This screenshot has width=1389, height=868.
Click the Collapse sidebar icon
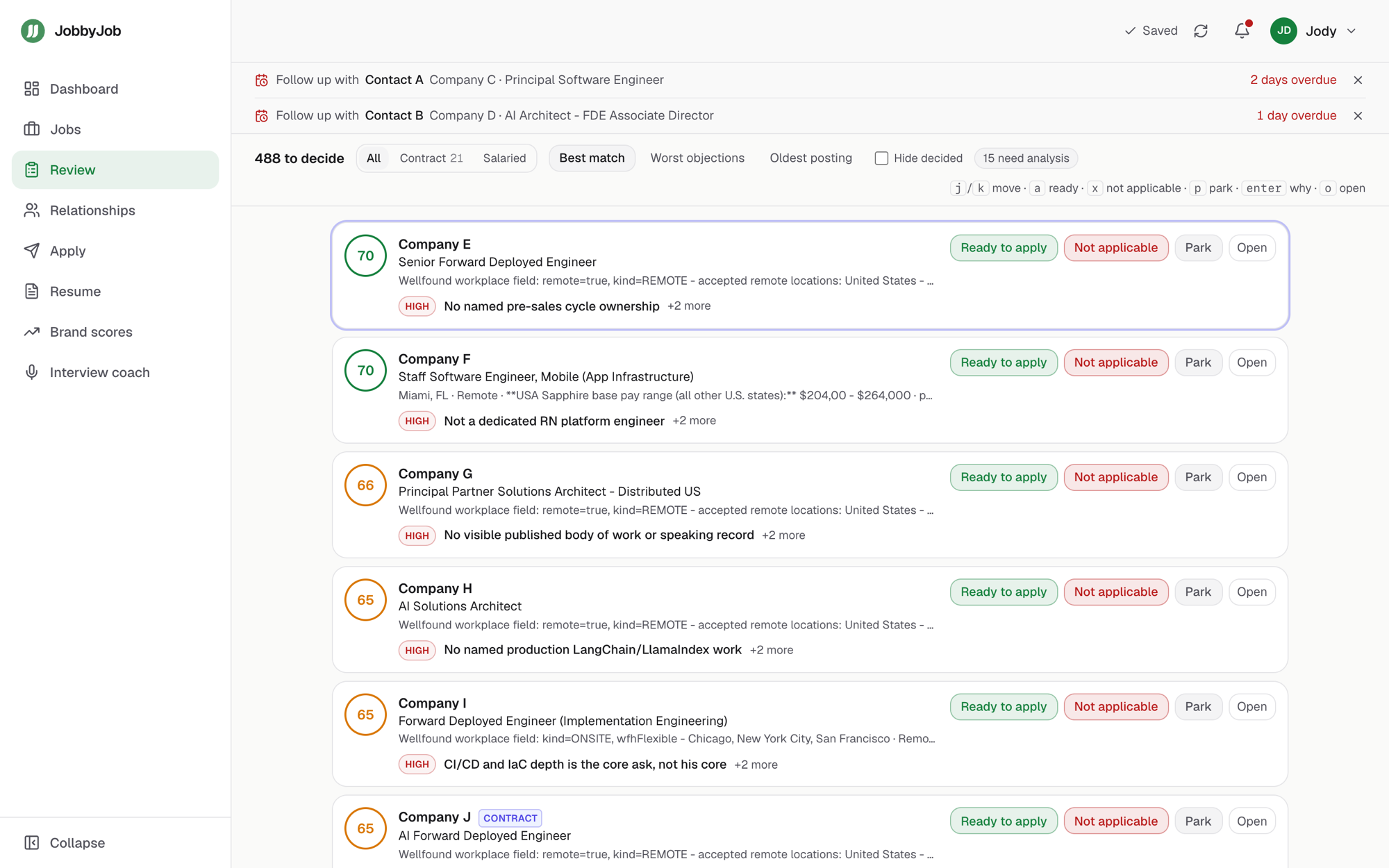(x=31, y=842)
